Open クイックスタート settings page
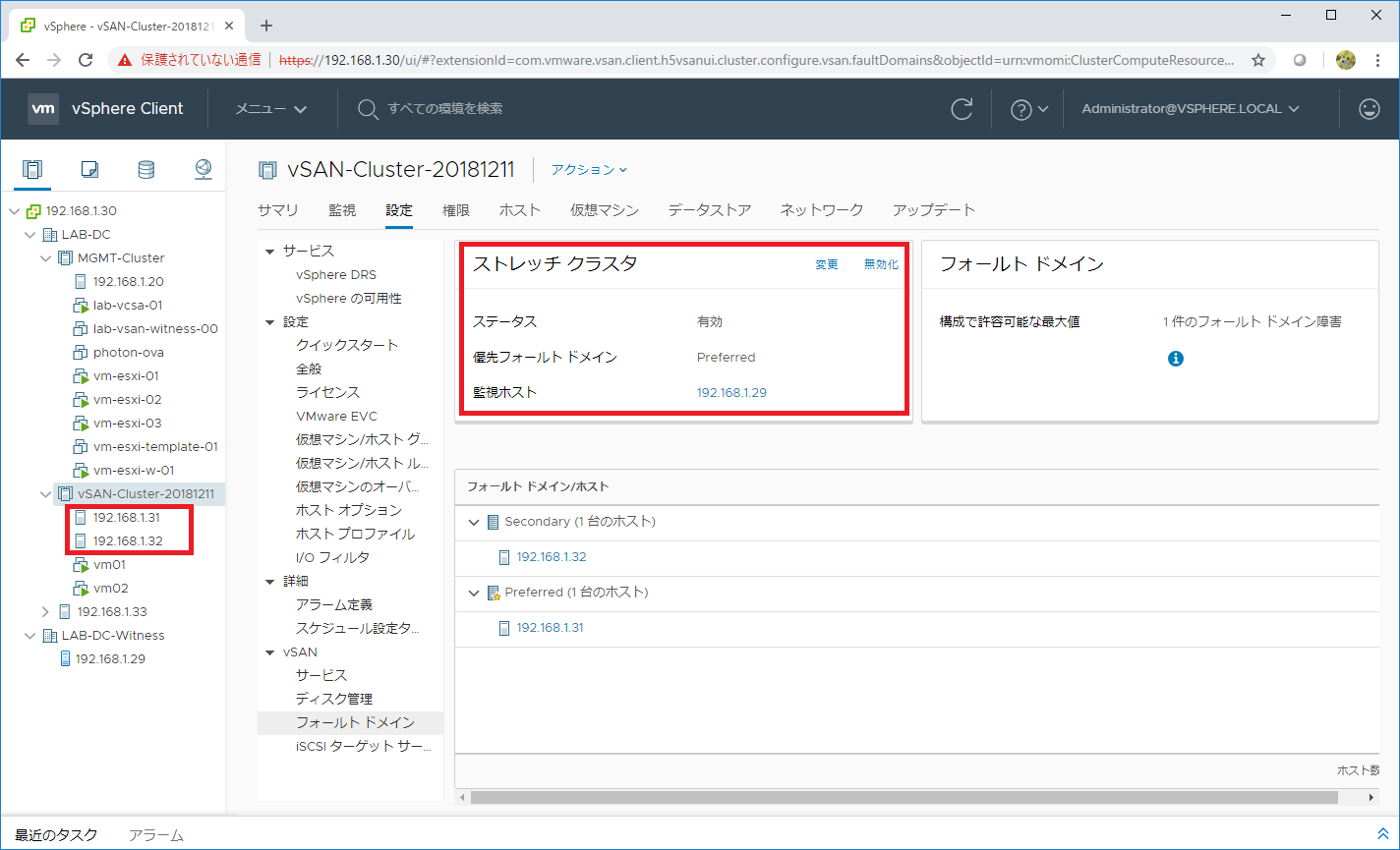Viewport: 1400px width, 850px height. (347, 345)
